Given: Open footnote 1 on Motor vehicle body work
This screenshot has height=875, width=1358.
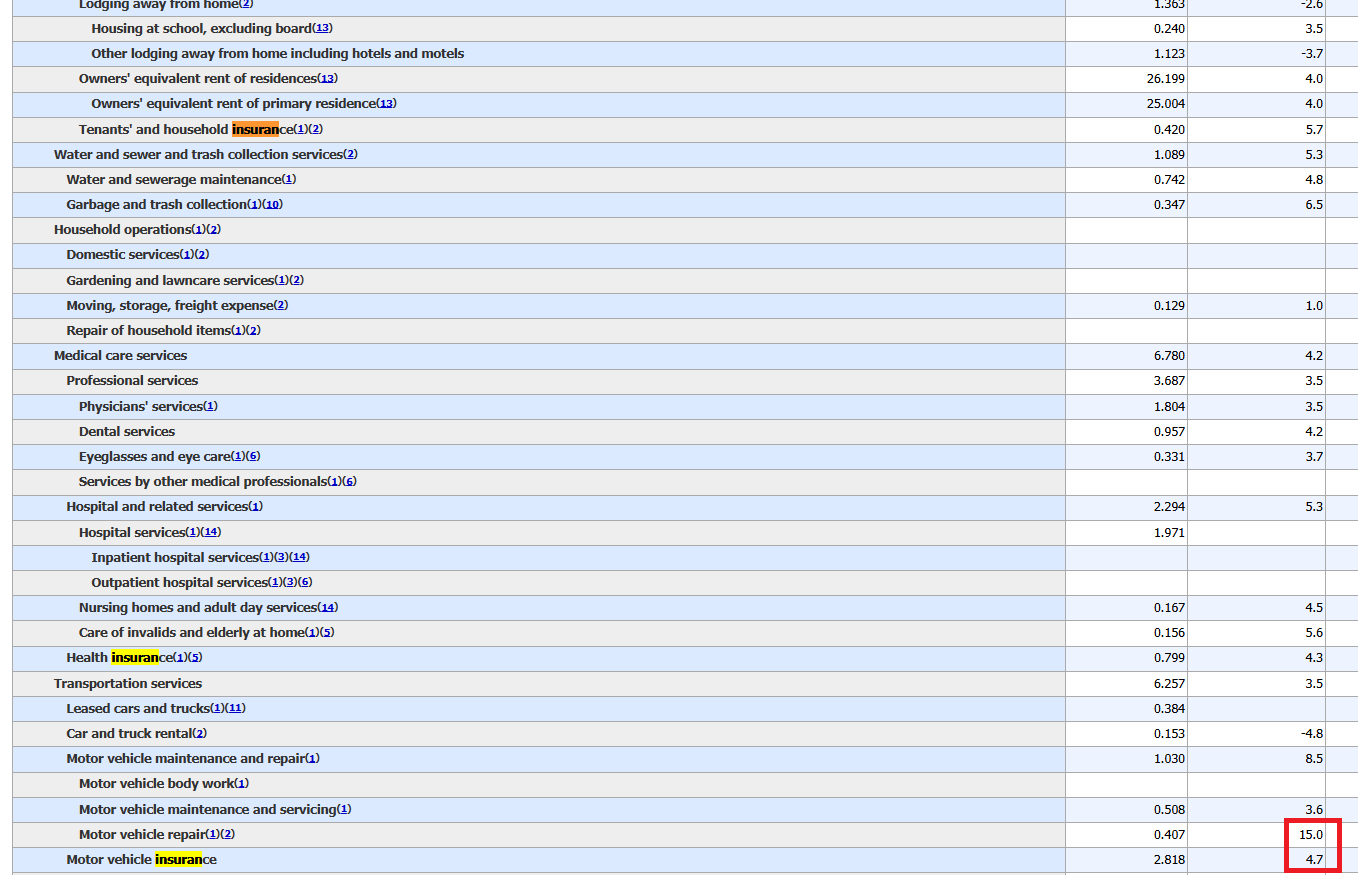Looking at the screenshot, I should (x=242, y=784).
